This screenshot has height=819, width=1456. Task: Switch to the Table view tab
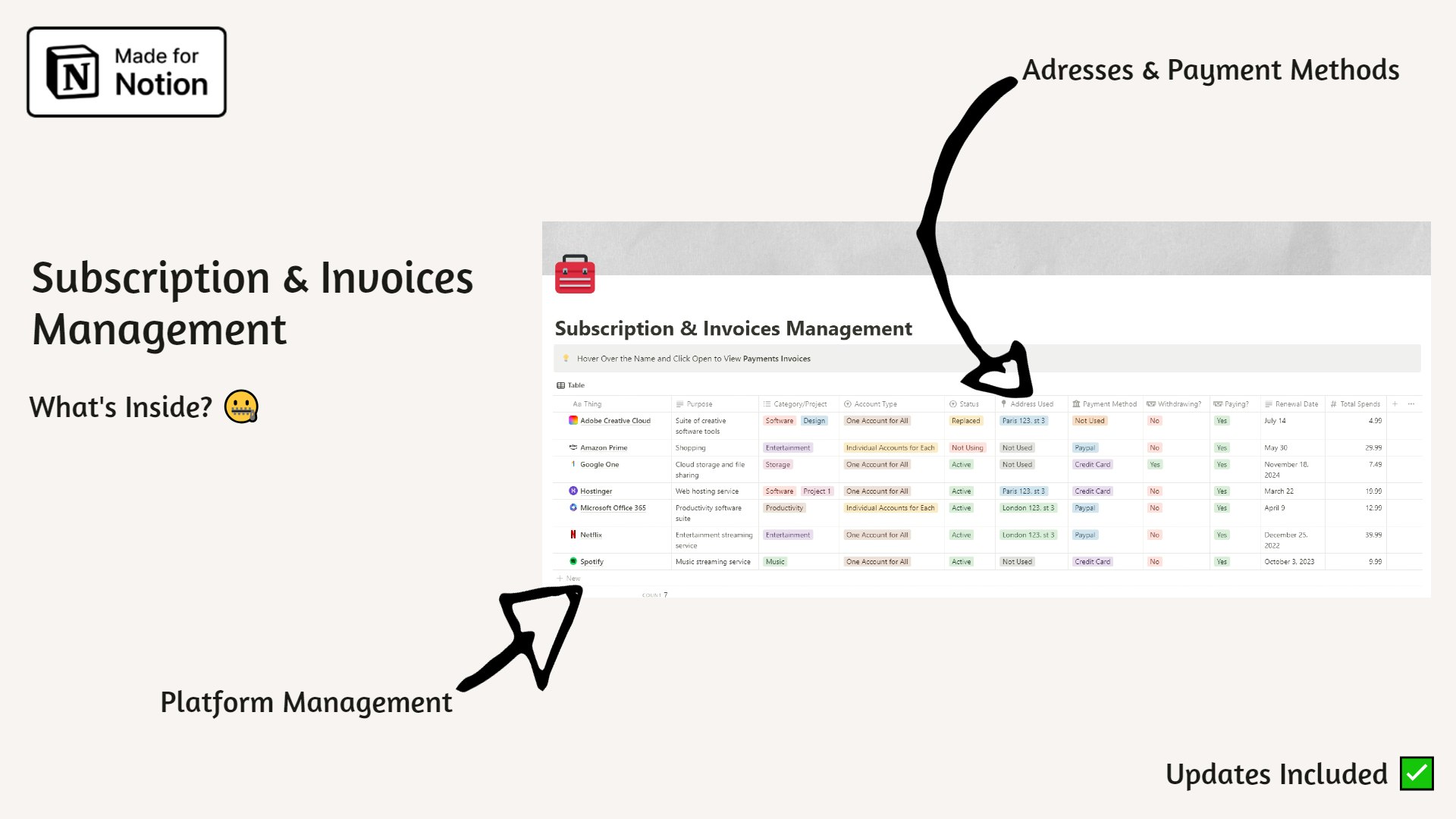point(571,385)
